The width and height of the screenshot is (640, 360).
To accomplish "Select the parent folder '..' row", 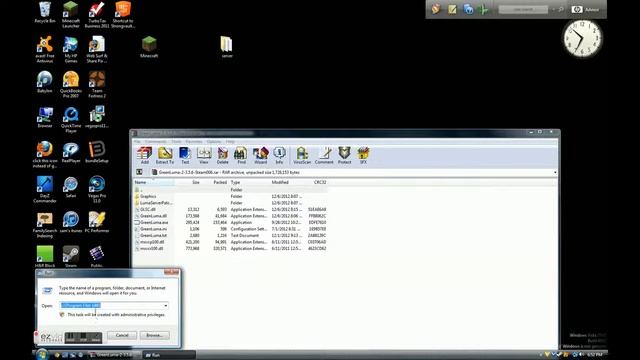I will click(231, 190).
